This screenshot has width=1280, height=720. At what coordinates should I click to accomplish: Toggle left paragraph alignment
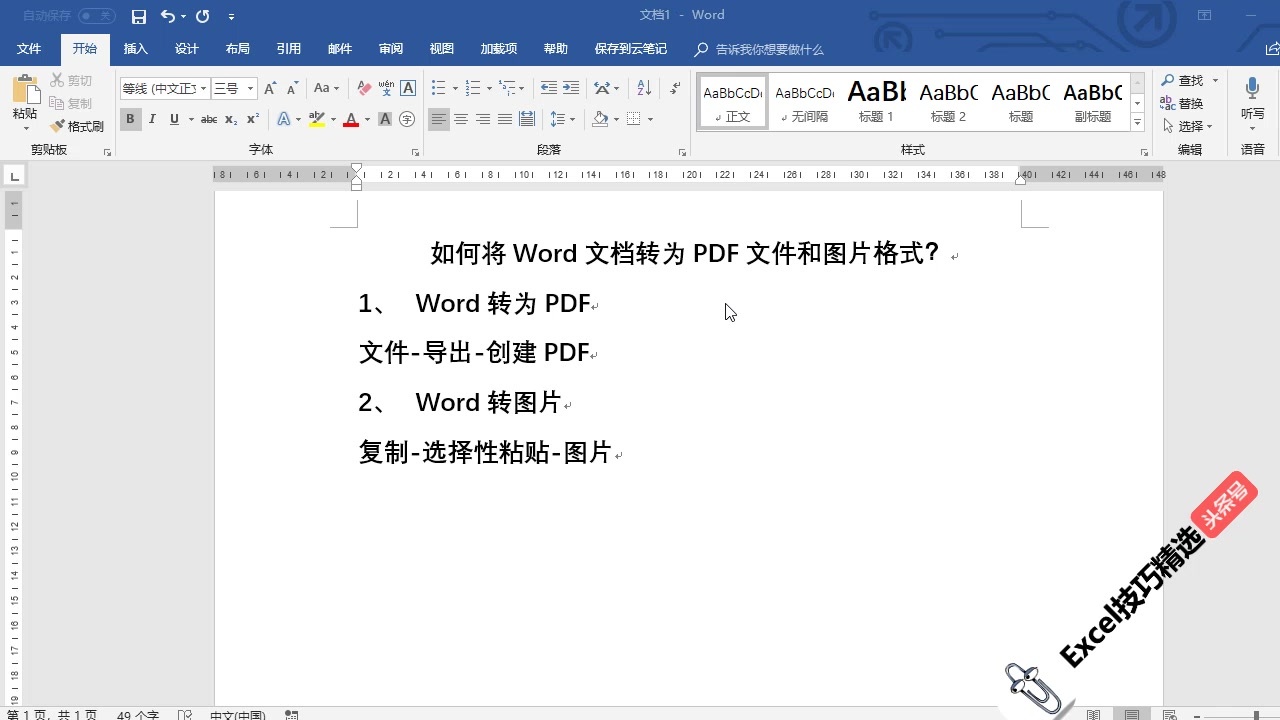(439, 119)
